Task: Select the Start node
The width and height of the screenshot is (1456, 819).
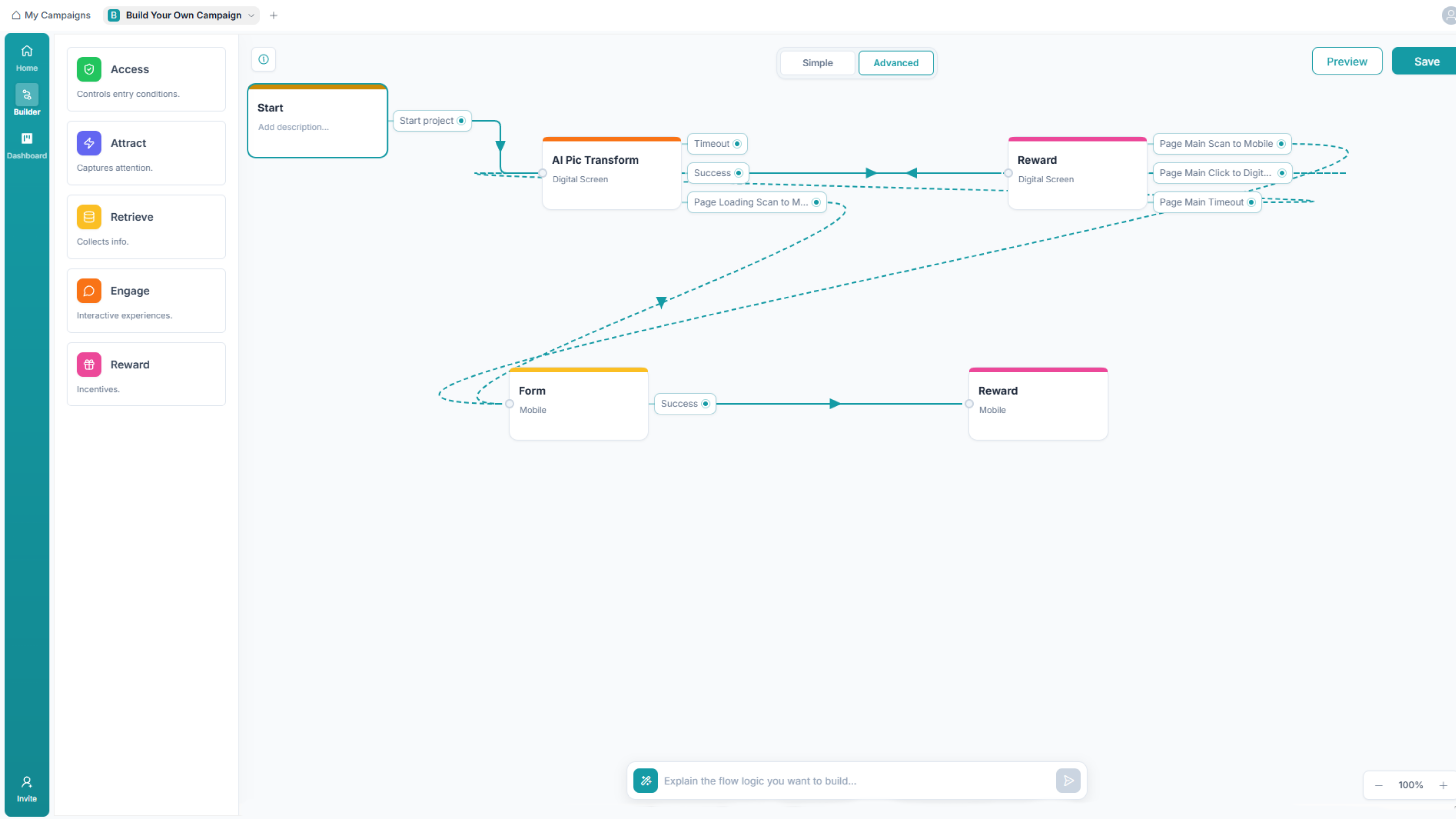Action: 318,121
